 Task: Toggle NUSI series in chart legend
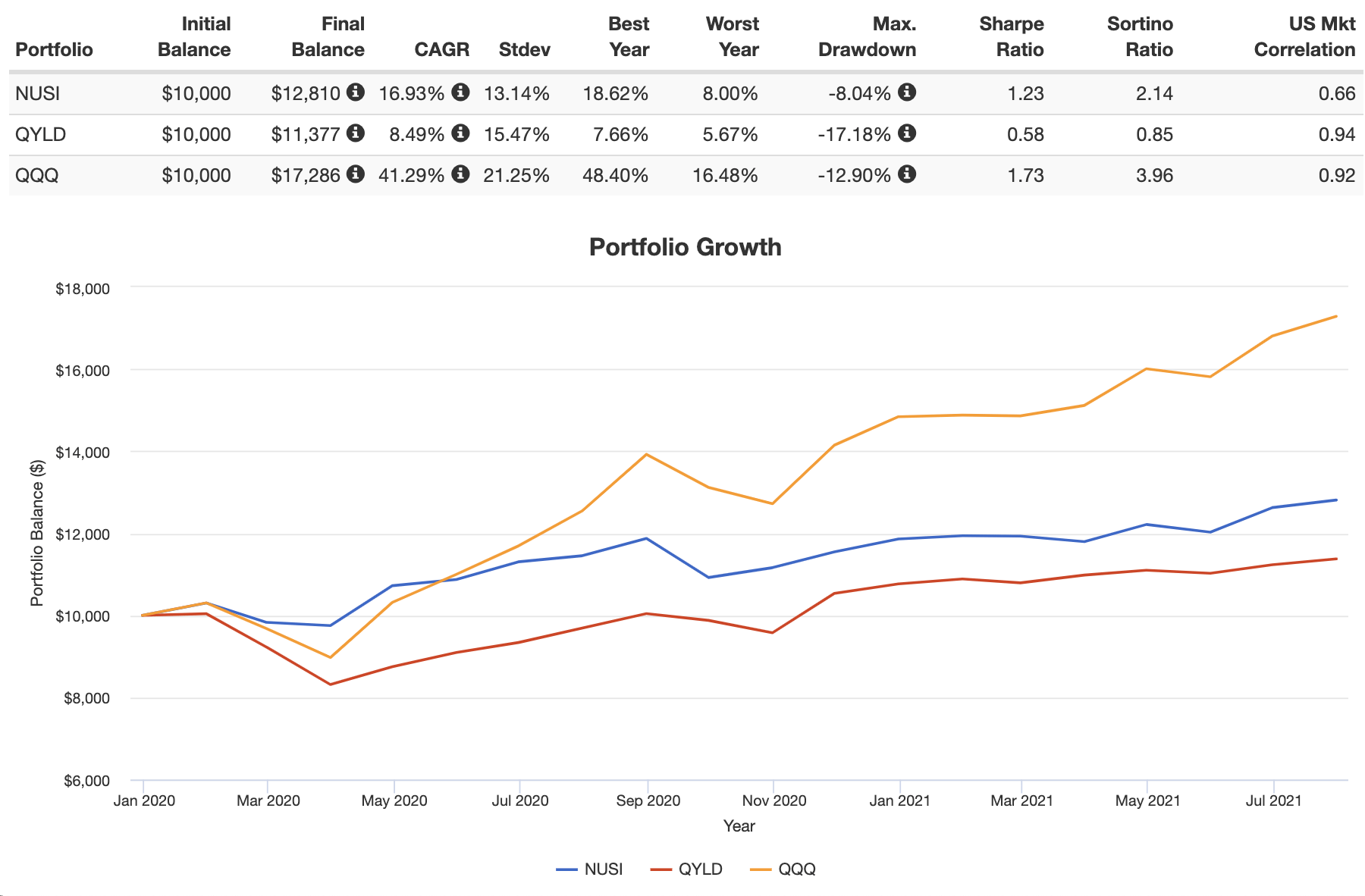pos(589,869)
